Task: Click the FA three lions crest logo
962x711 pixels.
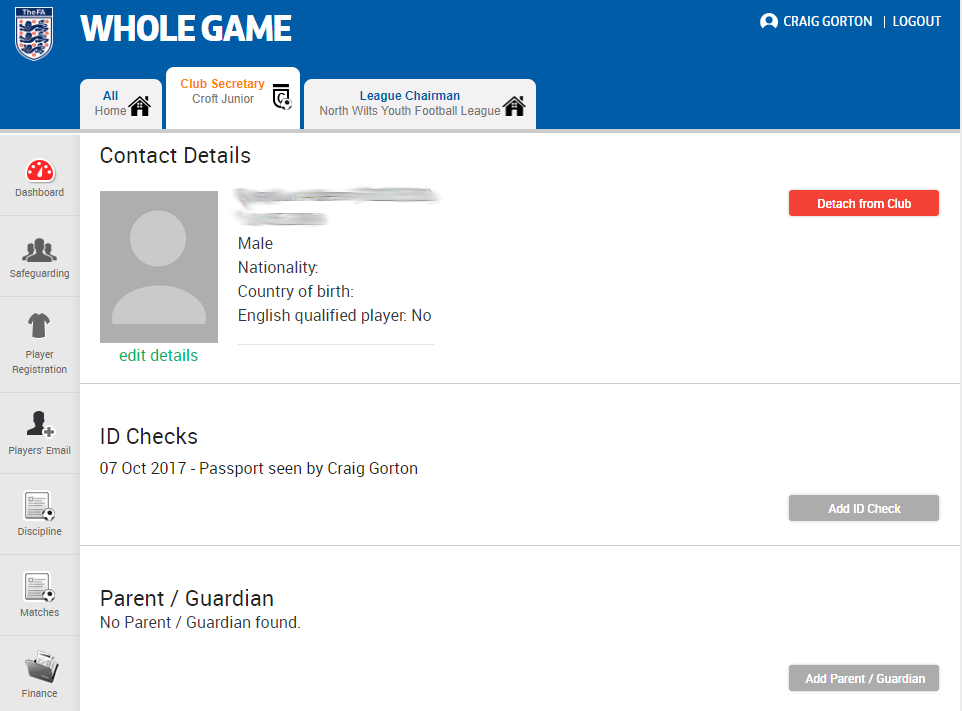Action: point(34,34)
